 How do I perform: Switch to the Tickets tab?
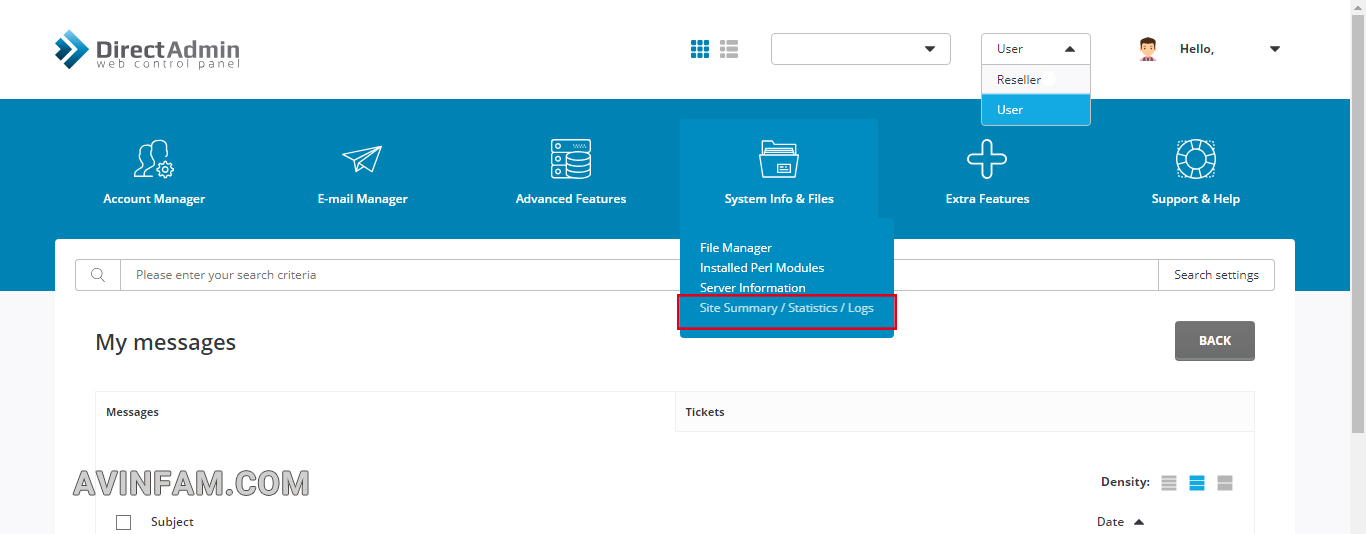pos(965,412)
